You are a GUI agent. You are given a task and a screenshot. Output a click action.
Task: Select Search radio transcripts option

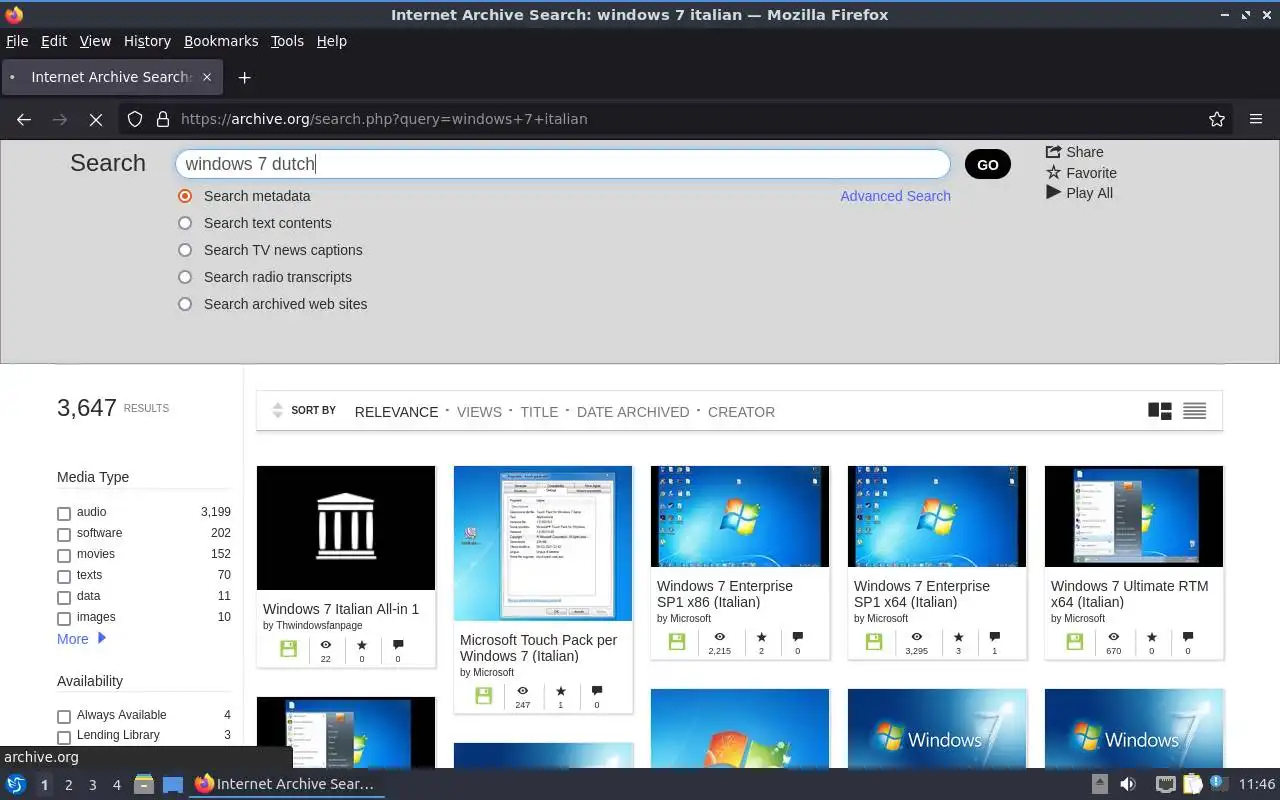pos(185,277)
